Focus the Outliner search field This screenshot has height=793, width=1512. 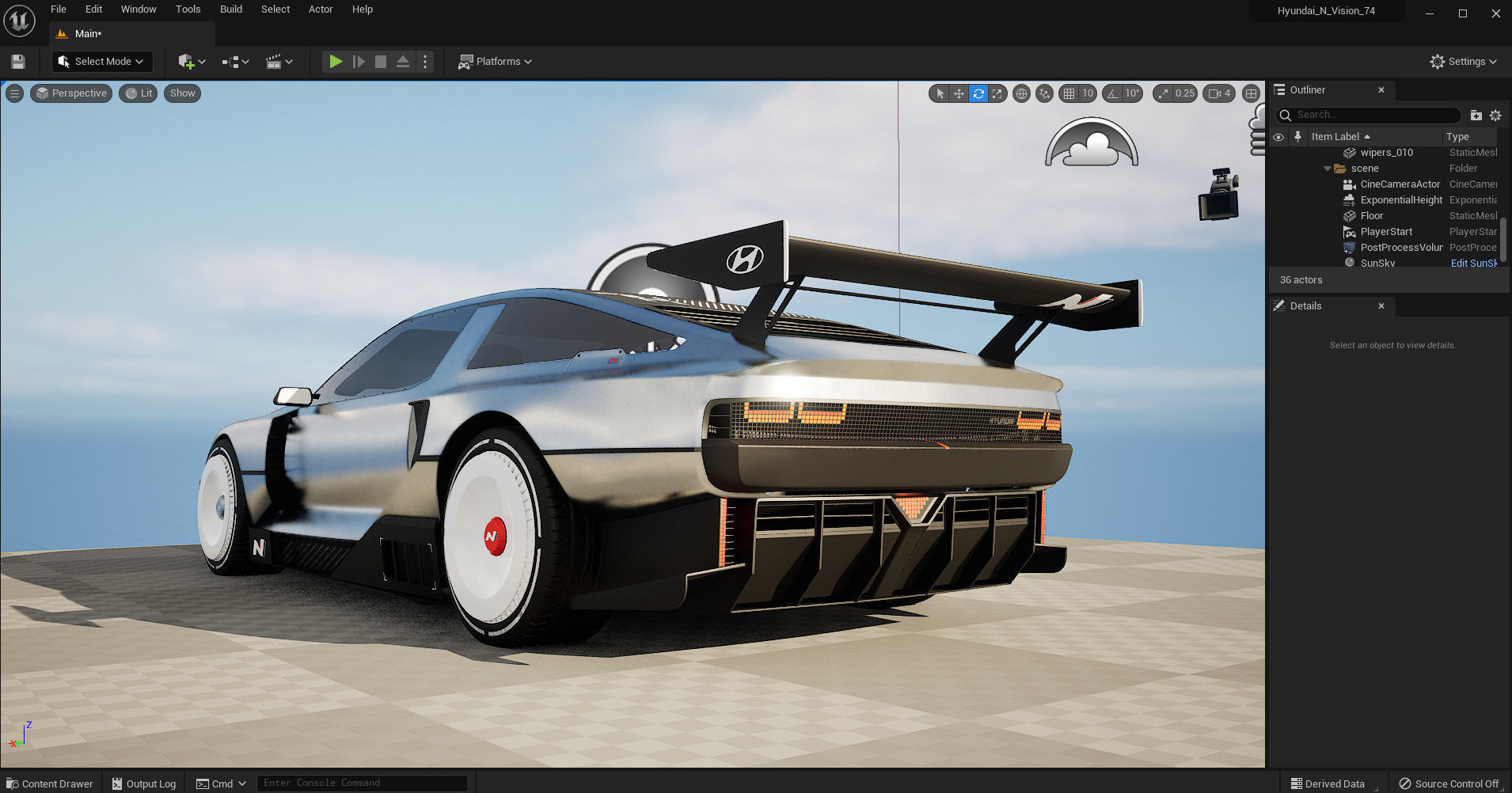pyautogui.click(x=1369, y=116)
